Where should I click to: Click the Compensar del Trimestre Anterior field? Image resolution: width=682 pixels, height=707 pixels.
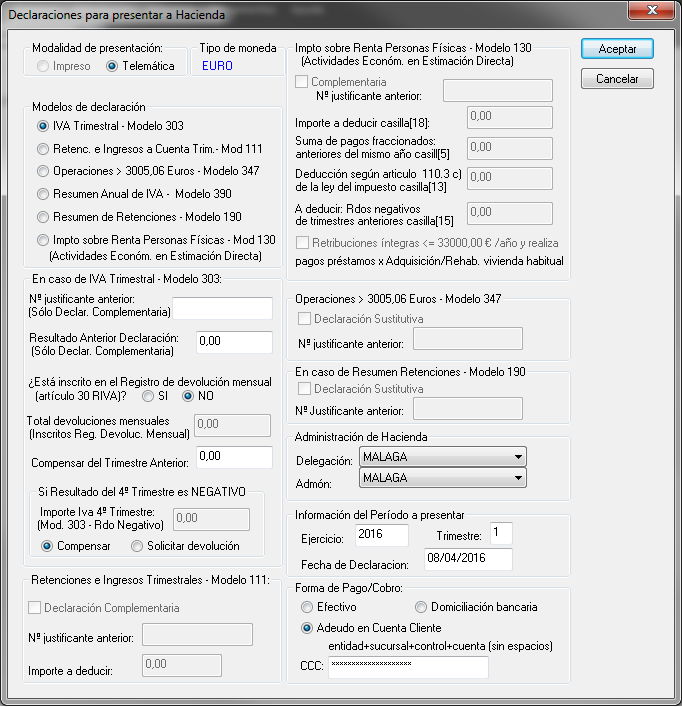234,457
